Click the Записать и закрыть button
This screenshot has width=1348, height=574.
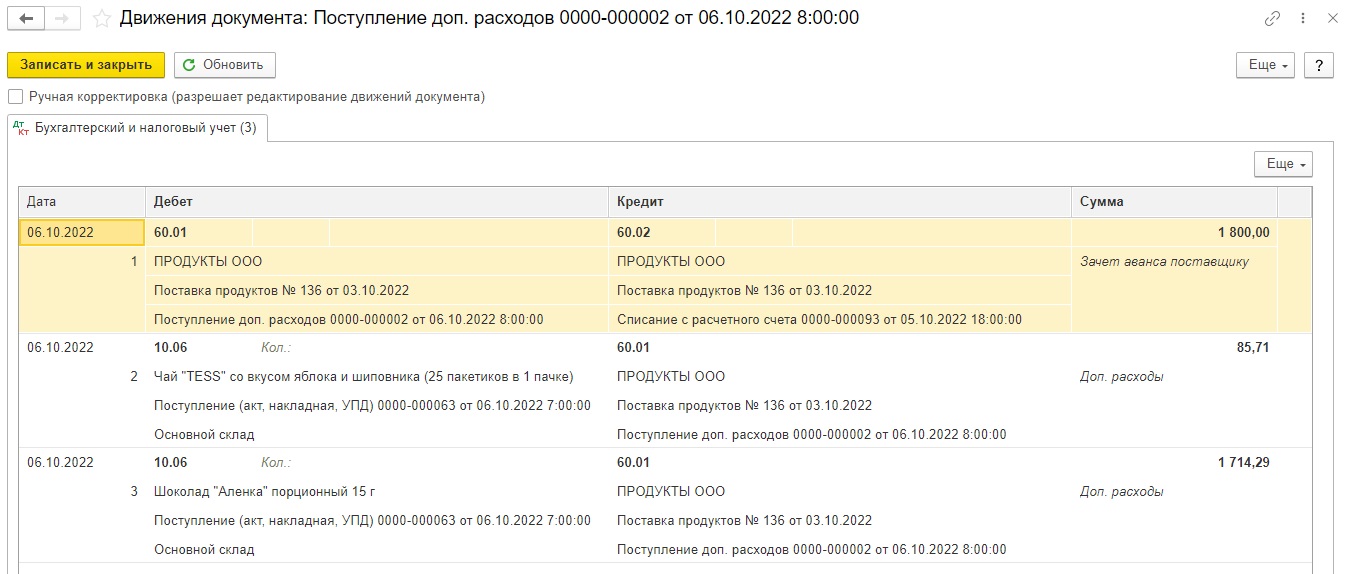tap(86, 65)
